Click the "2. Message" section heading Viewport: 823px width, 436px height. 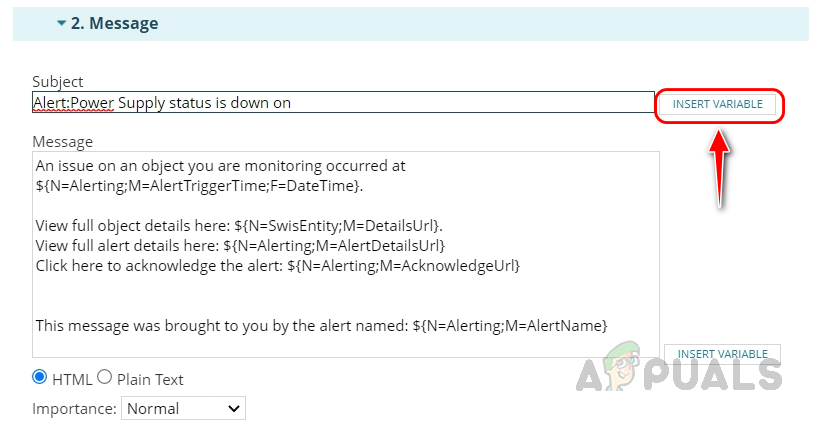[114, 23]
